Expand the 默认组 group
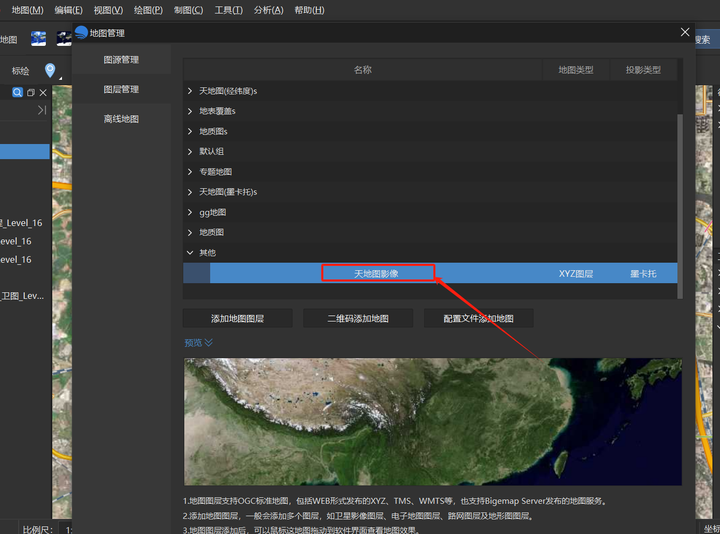Image resolution: width=720 pixels, height=534 pixels. point(190,152)
